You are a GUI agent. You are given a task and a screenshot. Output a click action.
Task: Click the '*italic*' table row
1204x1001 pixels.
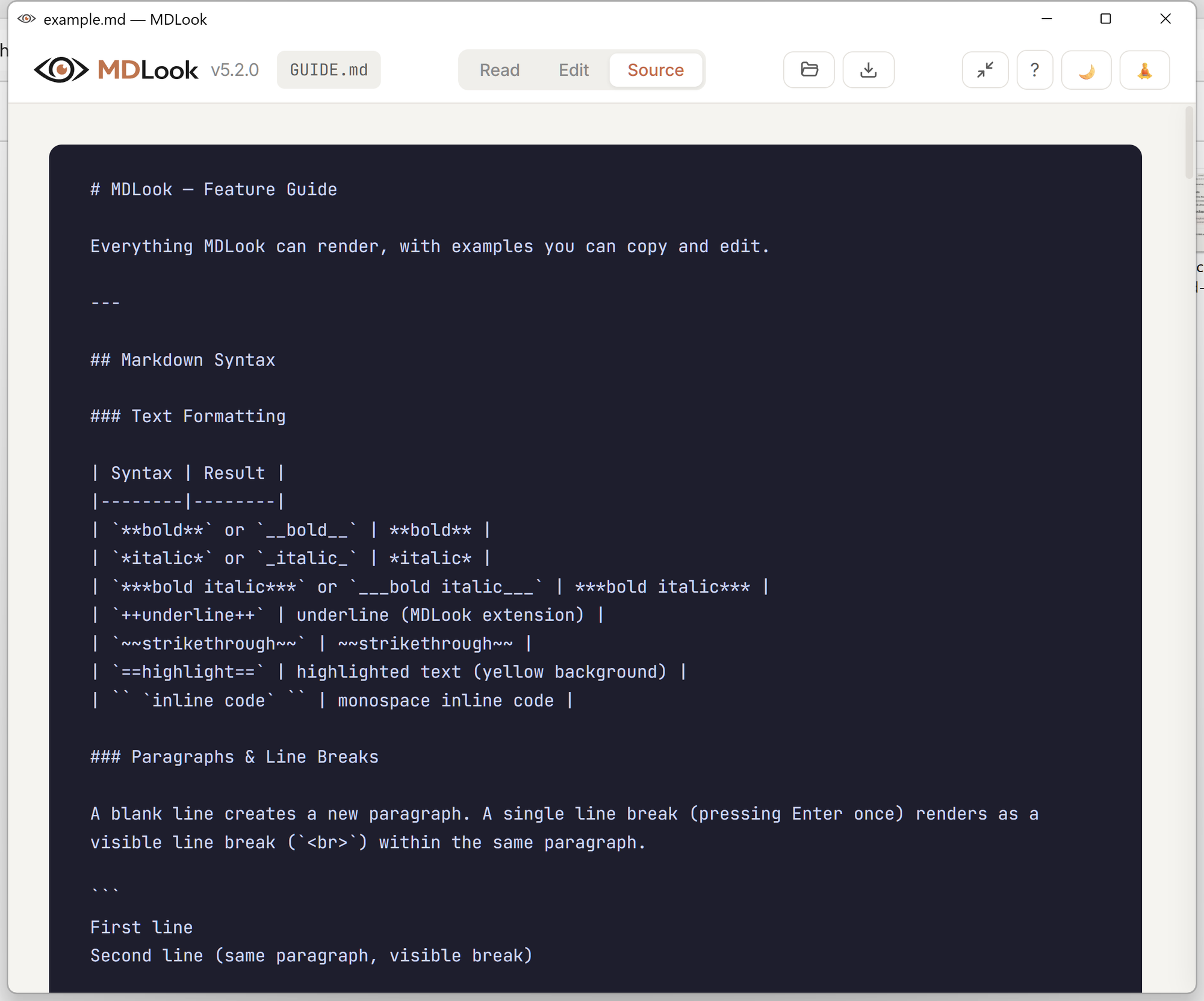click(291, 558)
